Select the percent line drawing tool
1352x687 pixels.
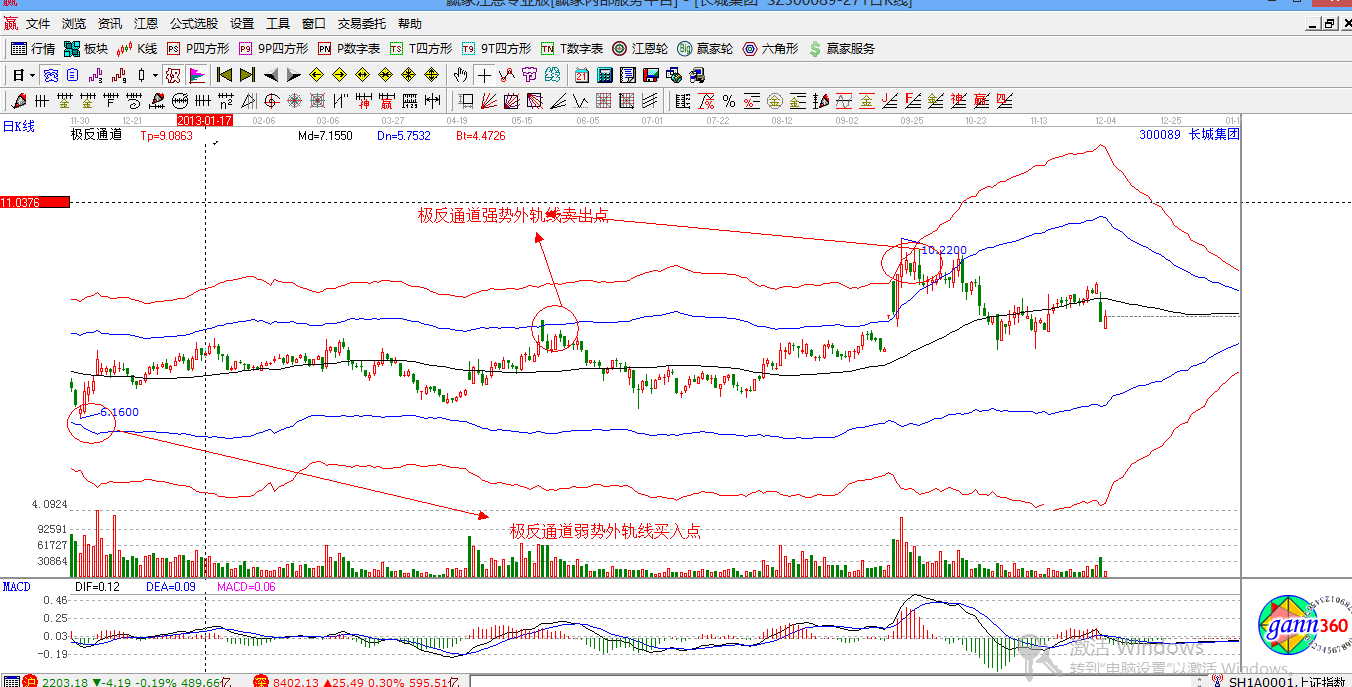click(729, 101)
